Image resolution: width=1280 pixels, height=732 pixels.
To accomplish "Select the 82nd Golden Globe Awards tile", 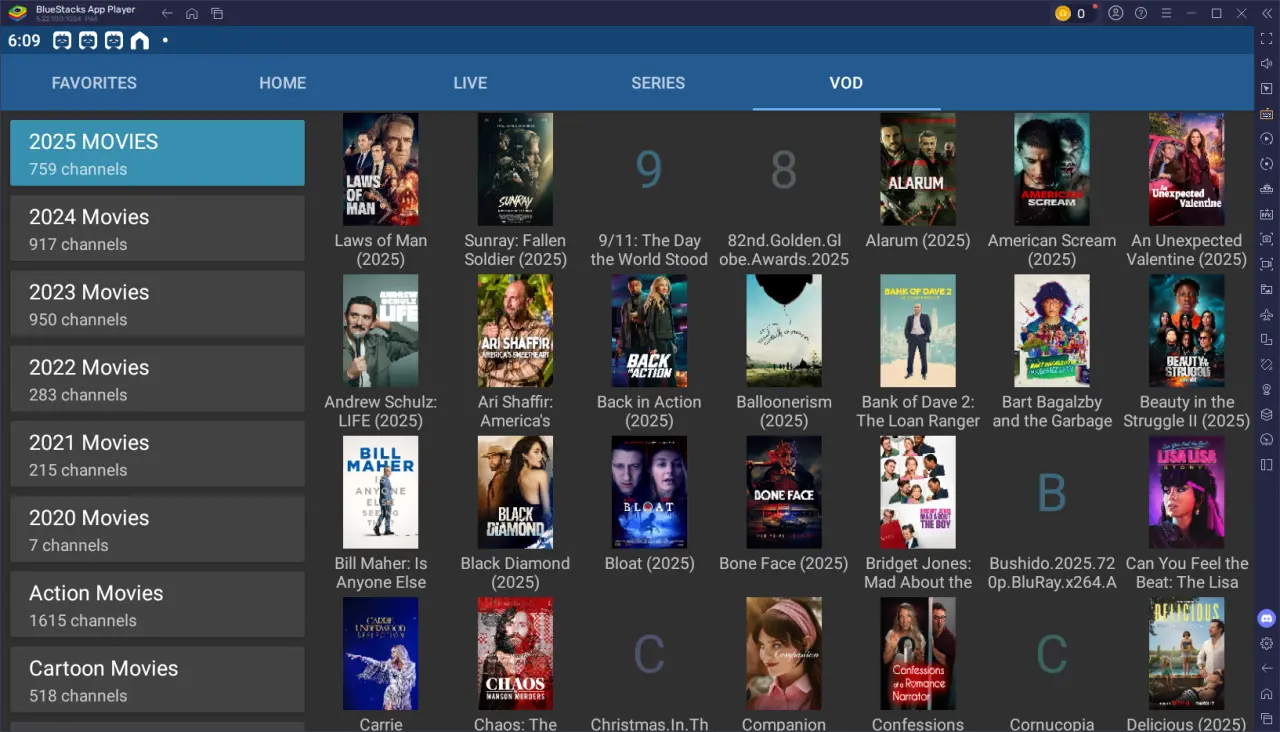I will click(784, 169).
